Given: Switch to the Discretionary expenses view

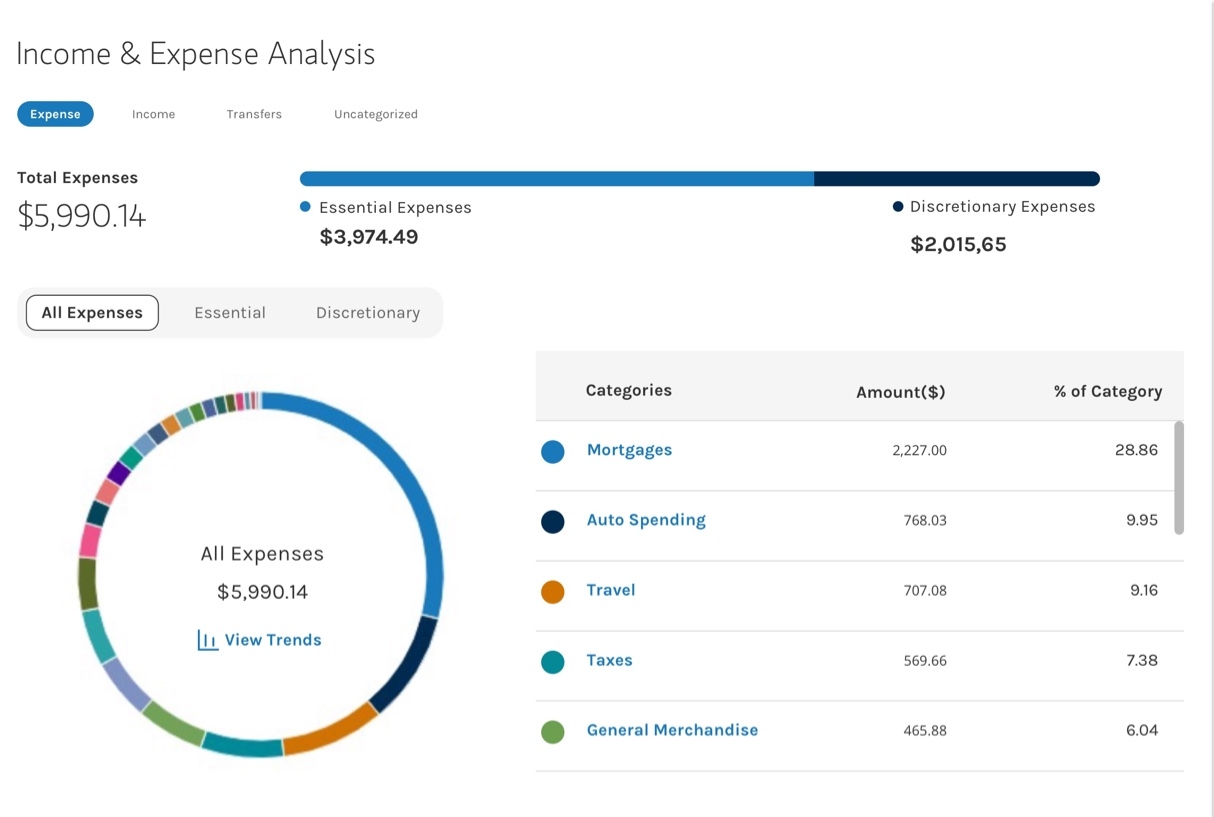Looking at the screenshot, I should click(367, 312).
